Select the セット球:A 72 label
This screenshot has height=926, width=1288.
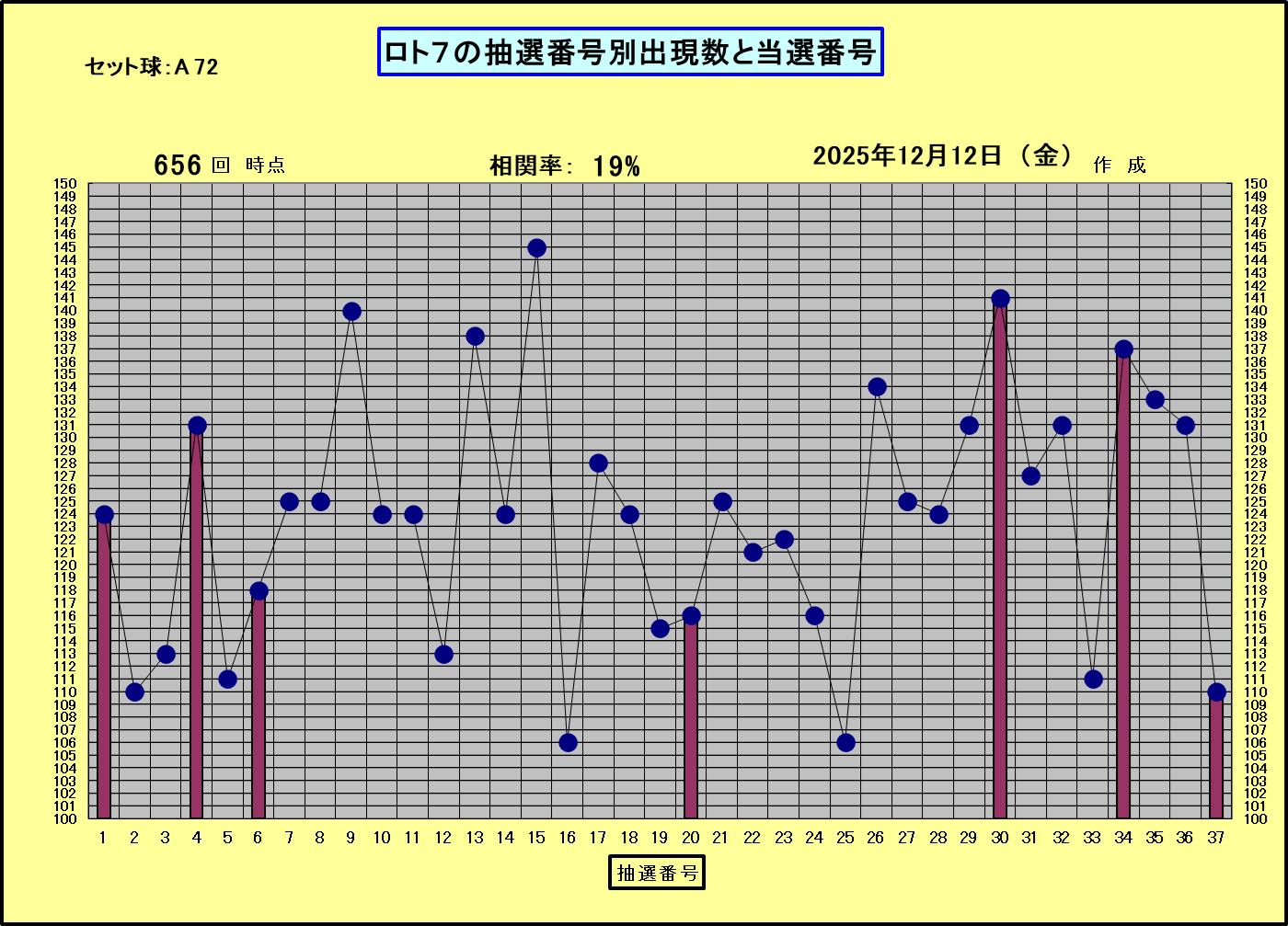point(151,66)
